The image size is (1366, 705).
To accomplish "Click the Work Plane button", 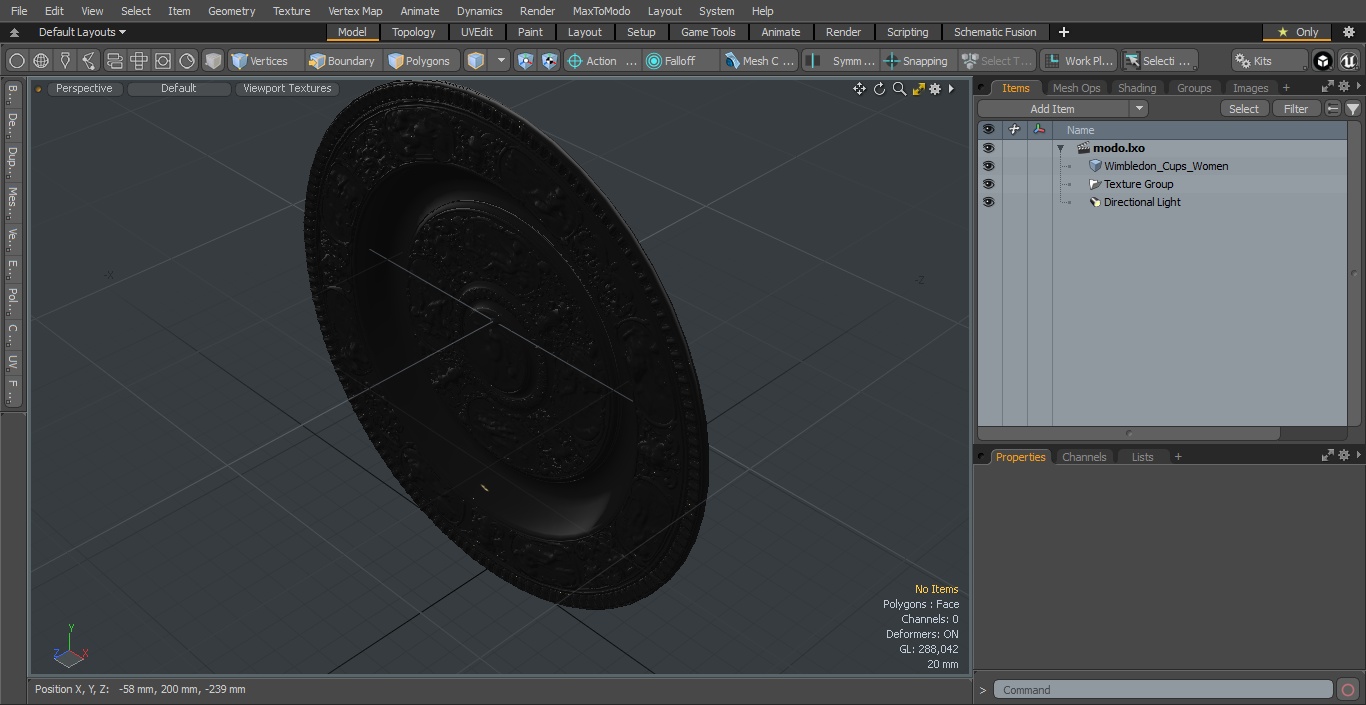I will coord(1078,61).
